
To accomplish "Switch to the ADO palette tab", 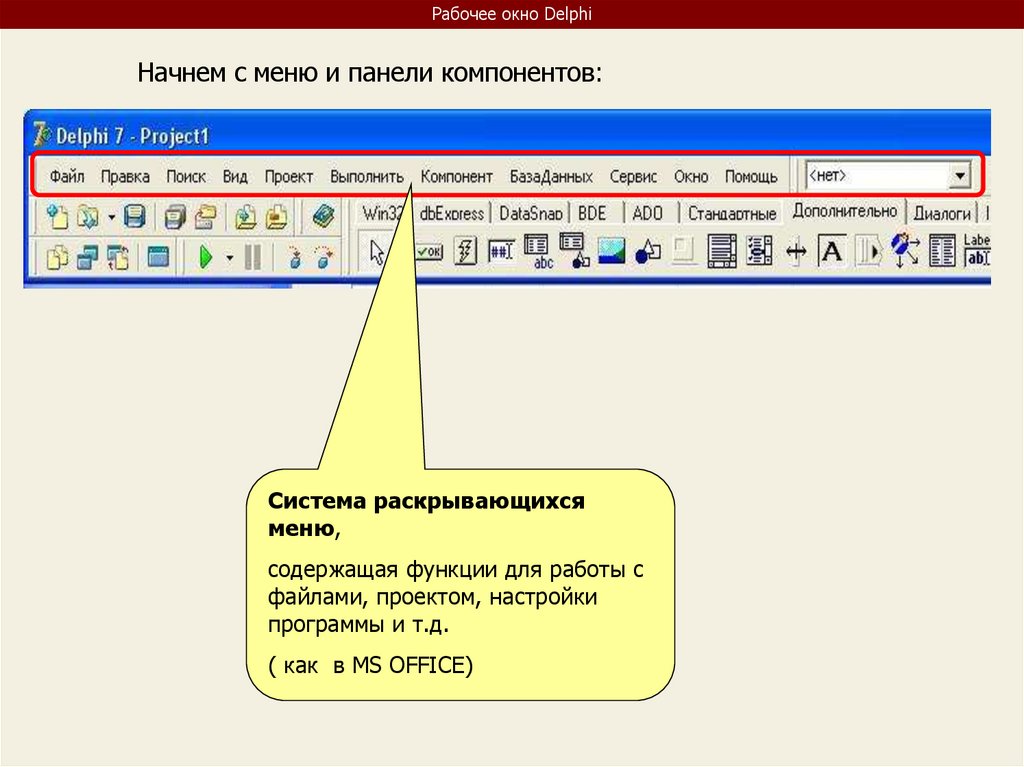I will pyautogui.click(x=648, y=213).
